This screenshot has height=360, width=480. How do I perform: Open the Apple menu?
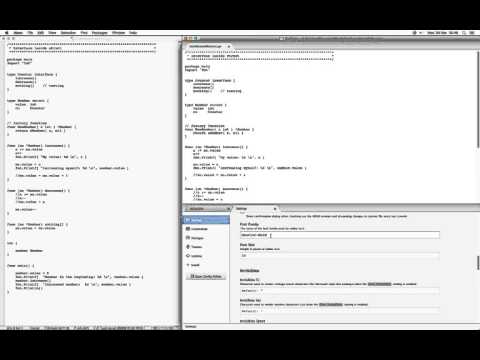click(x=6, y=33)
